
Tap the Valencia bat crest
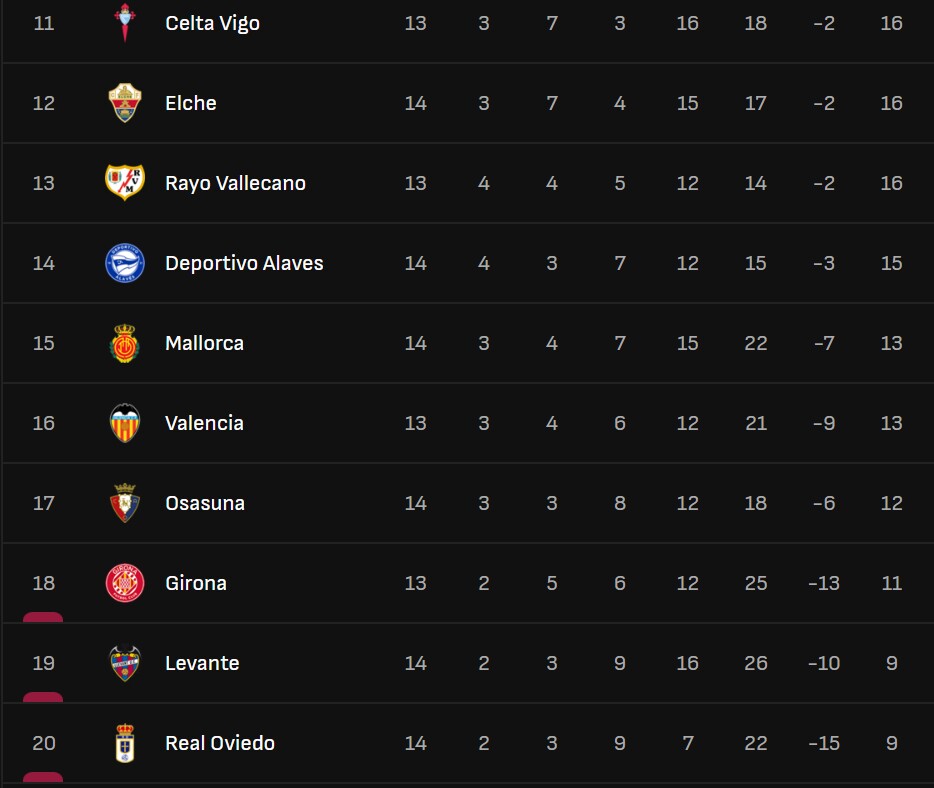[x=125, y=423]
